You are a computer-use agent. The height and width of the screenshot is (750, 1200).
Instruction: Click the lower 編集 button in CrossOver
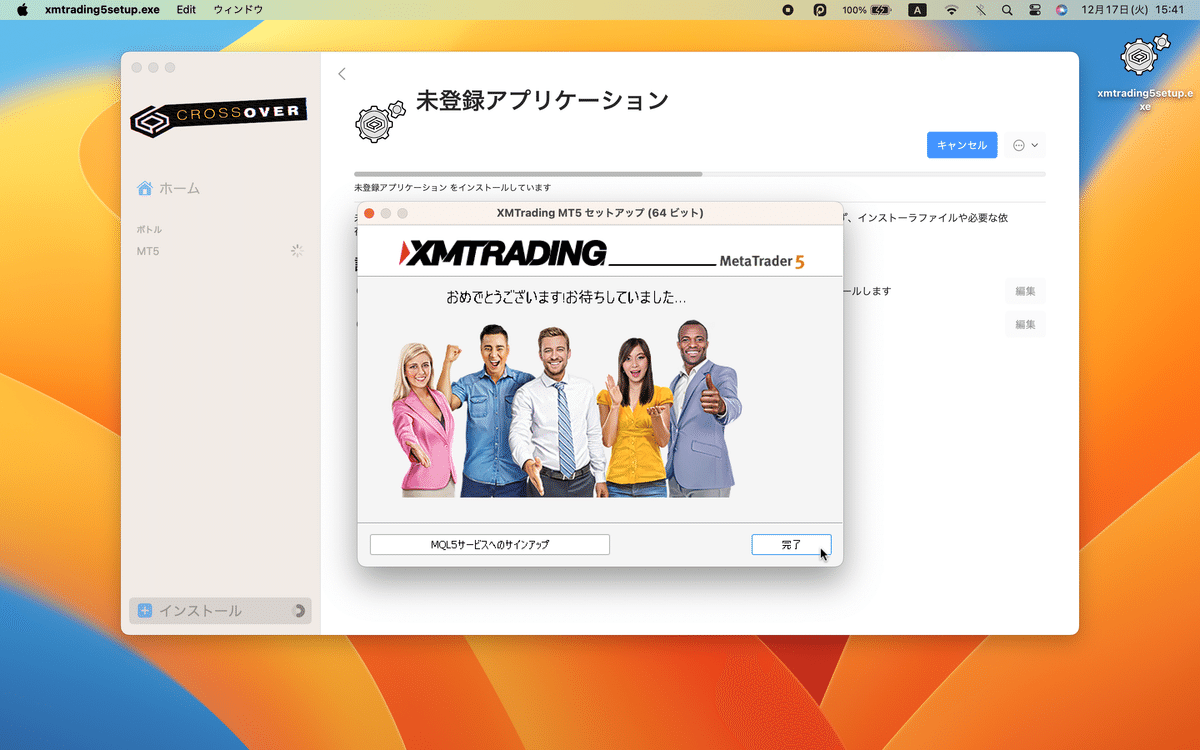pyautogui.click(x=1025, y=324)
